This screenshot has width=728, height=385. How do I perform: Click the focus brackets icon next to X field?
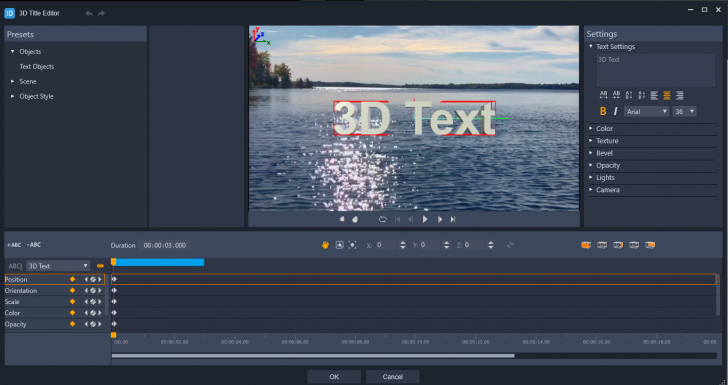[x=352, y=245]
